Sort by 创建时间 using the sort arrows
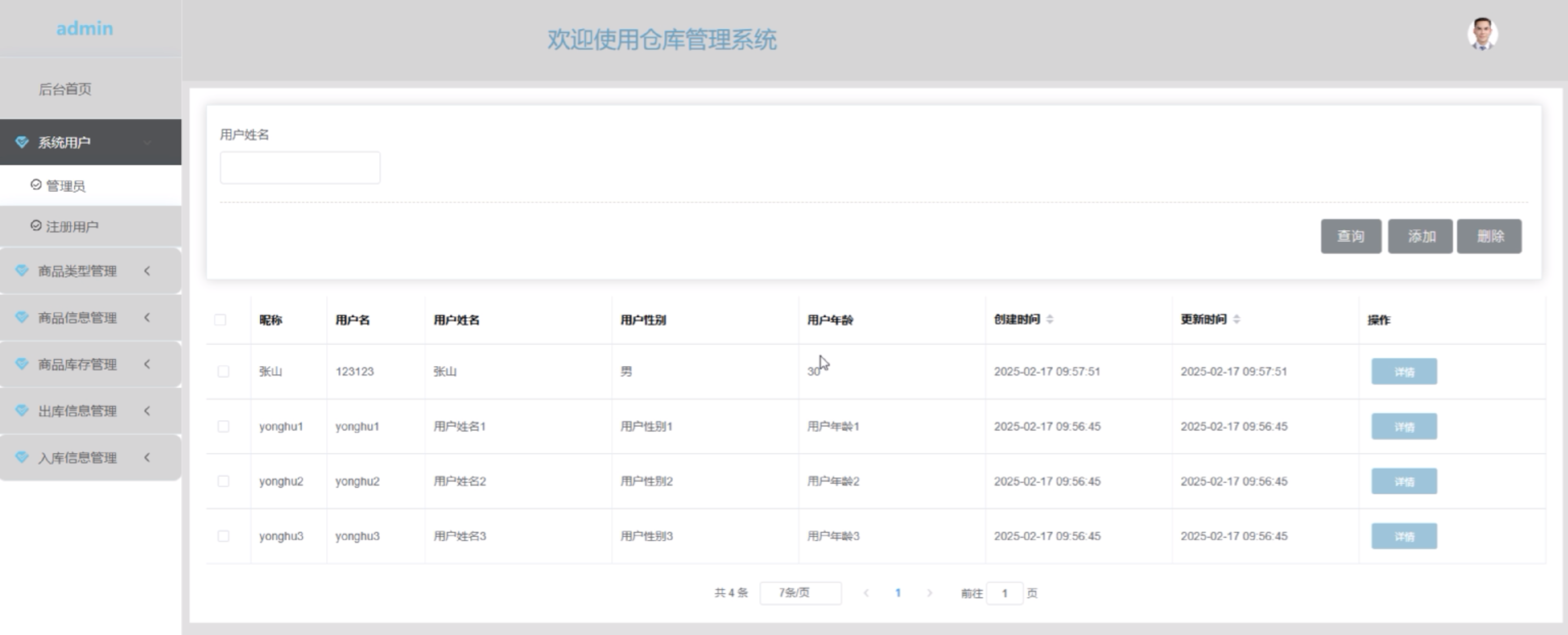The width and height of the screenshot is (1568, 635). [x=1050, y=319]
